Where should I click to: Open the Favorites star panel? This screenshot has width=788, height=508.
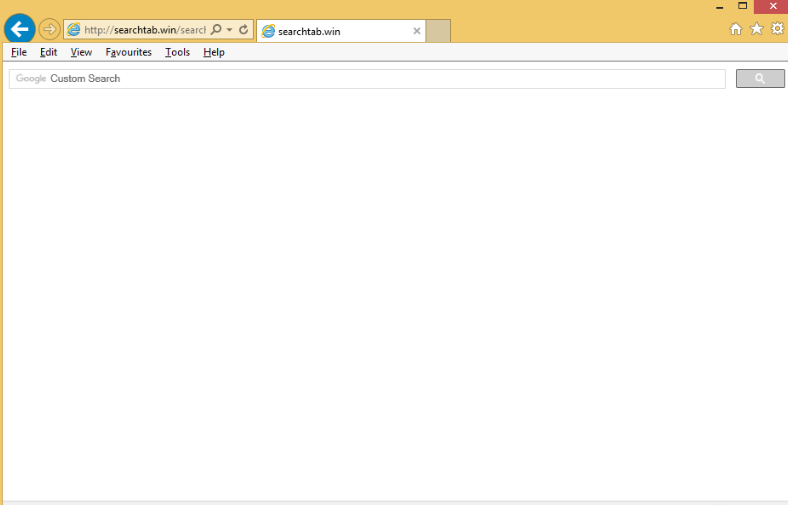(x=756, y=29)
